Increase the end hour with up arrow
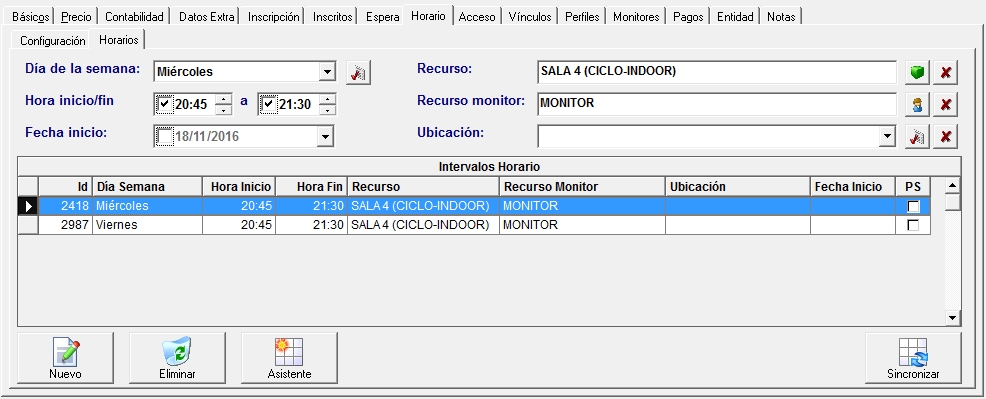Screen dimensions: 986x399 327,99
